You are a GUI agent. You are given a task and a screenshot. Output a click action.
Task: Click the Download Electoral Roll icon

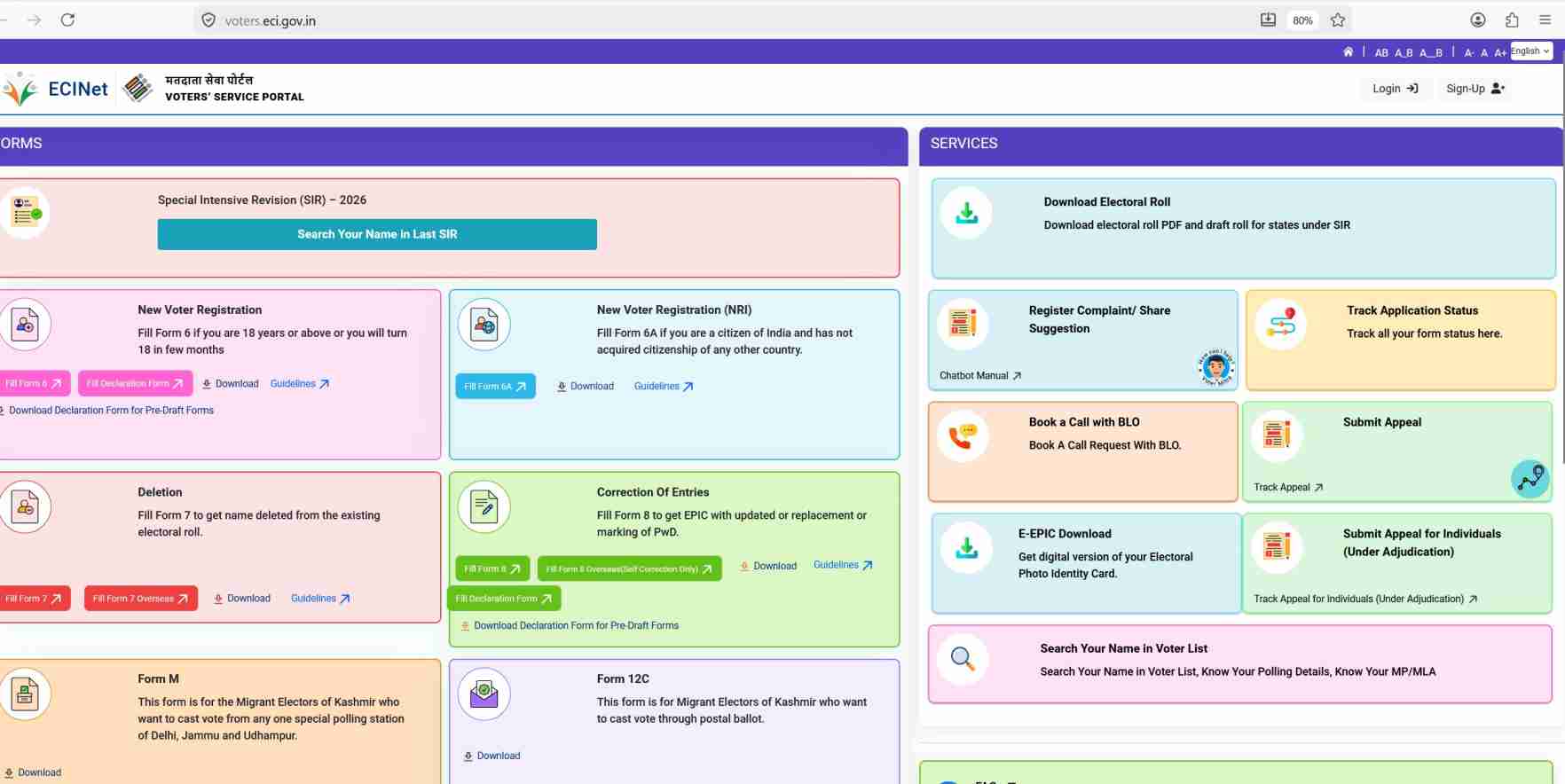tap(966, 213)
